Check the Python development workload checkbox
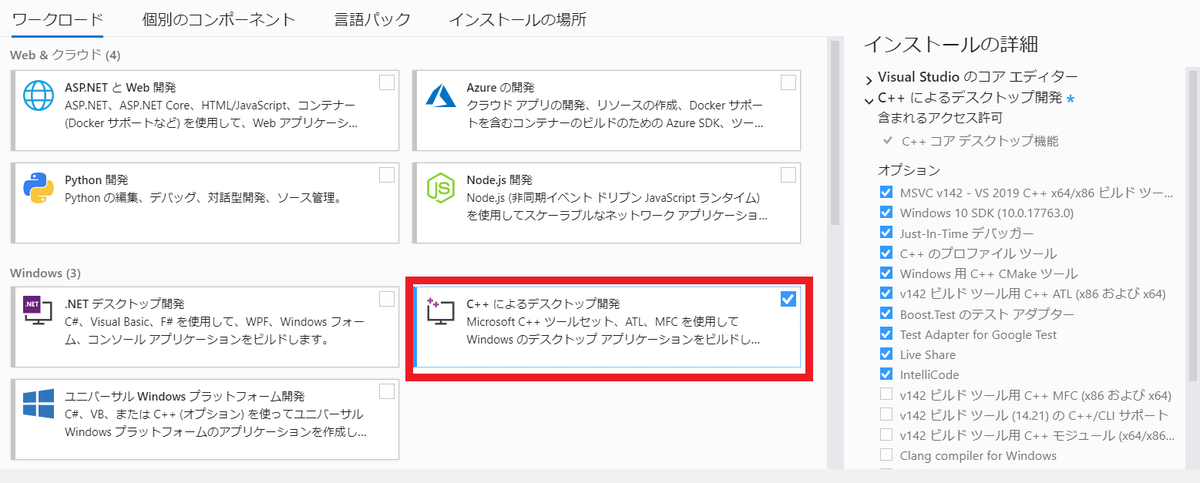 click(x=387, y=175)
